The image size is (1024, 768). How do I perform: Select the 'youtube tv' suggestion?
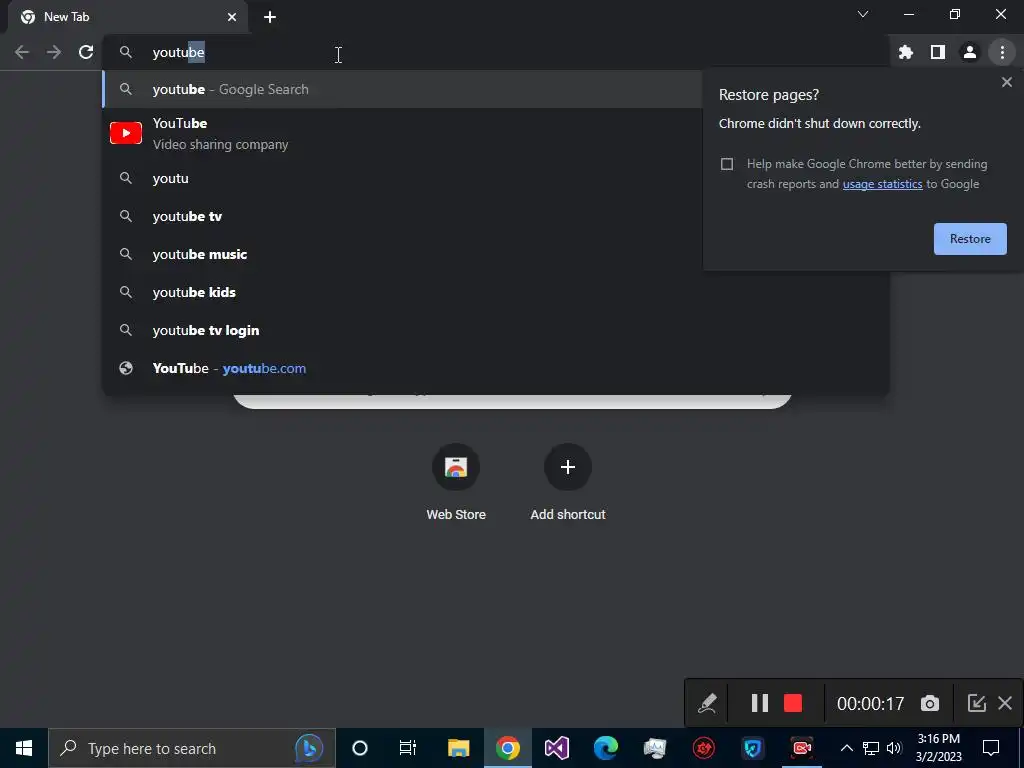pyautogui.click(x=402, y=216)
